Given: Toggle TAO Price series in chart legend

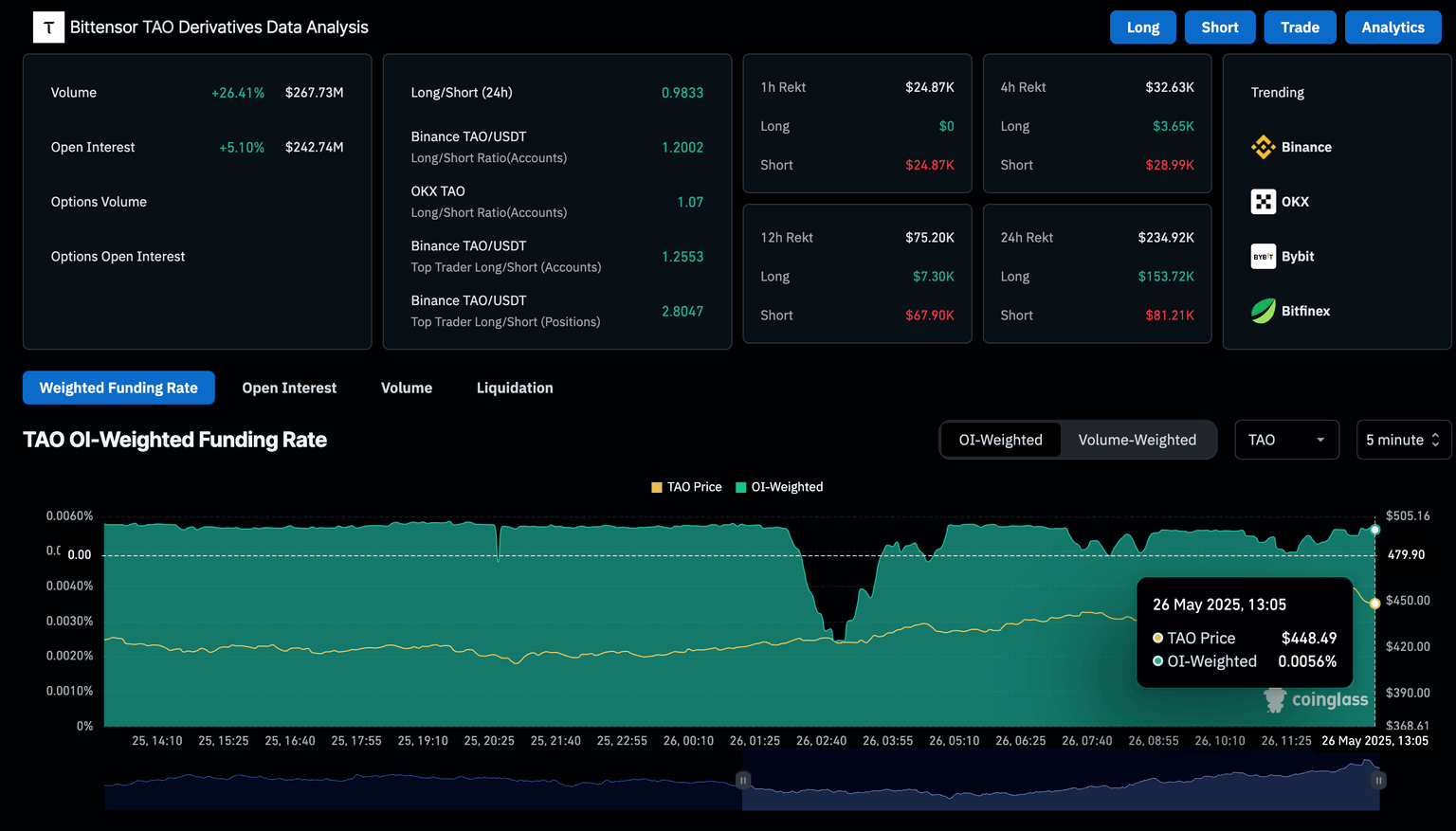Looking at the screenshot, I should pyautogui.click(x=686, y=487).
